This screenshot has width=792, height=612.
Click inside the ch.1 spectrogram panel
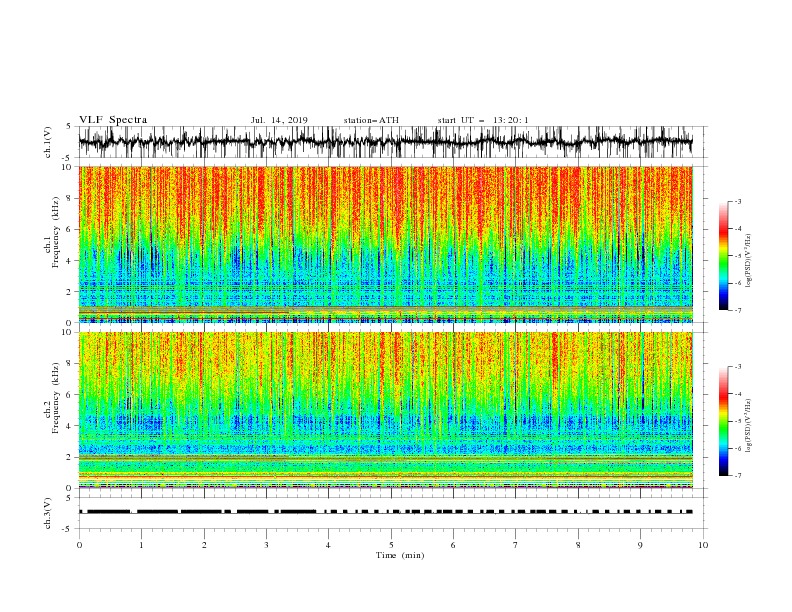click(385, 244)
